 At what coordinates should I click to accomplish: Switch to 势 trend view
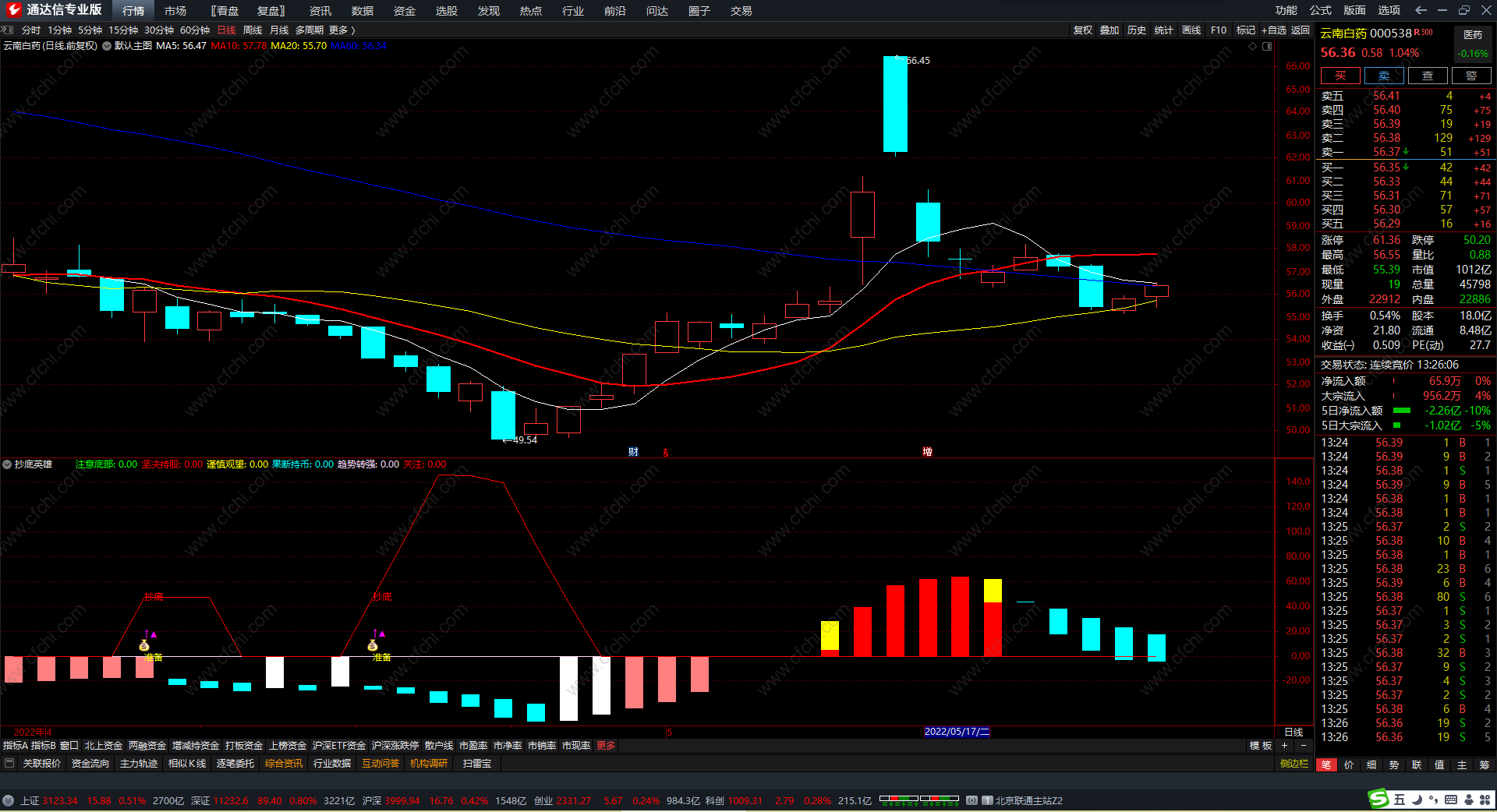coord(1394,764)
